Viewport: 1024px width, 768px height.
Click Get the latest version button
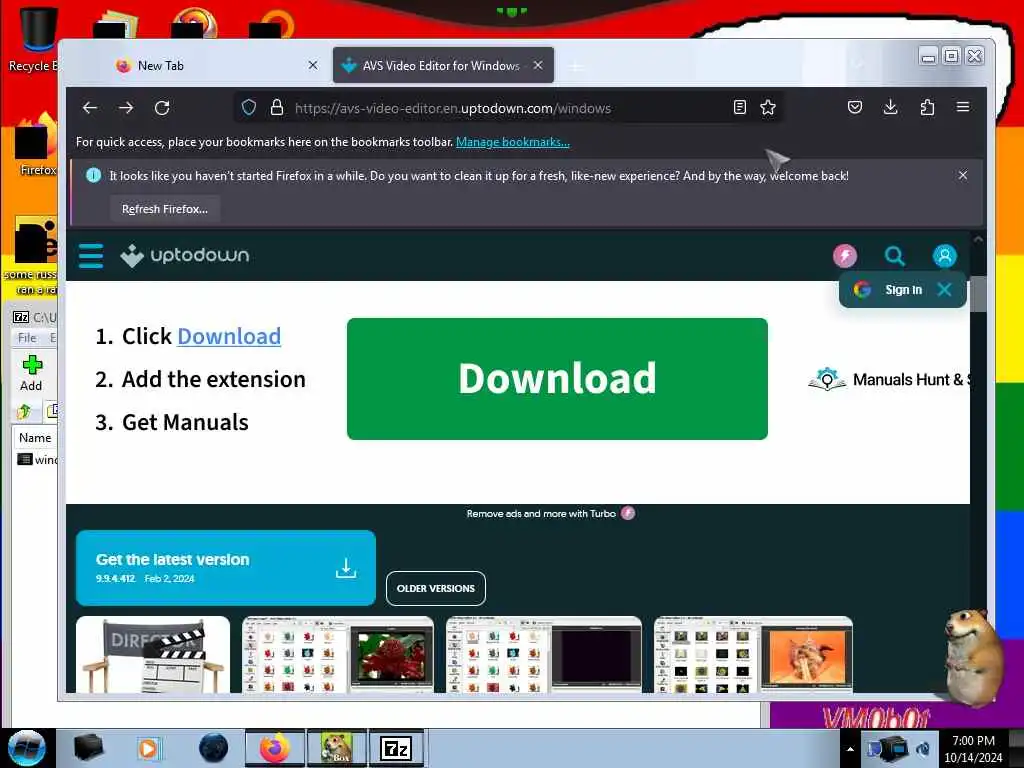coord(226,568)
